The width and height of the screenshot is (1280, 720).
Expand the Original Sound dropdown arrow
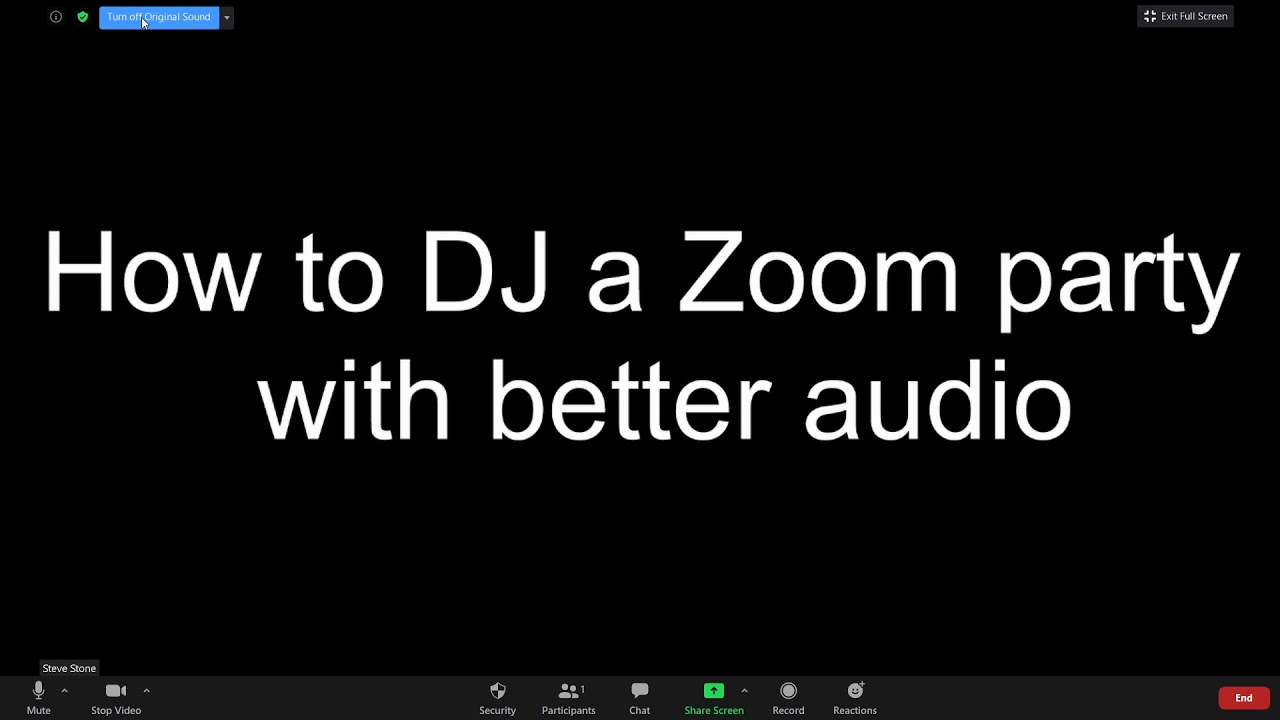point(227,17)
